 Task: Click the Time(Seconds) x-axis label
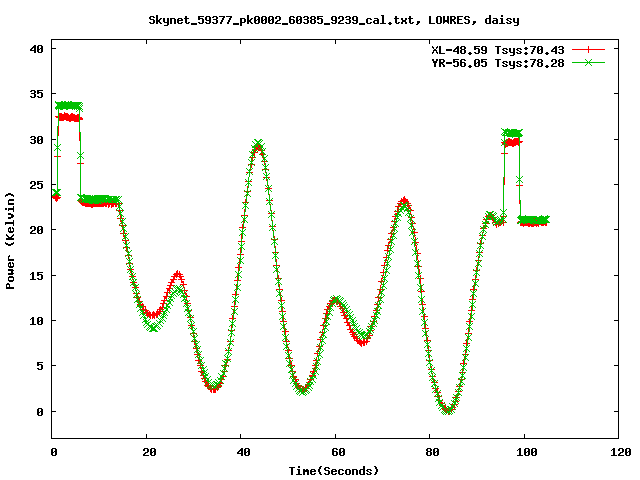(x=334, y=471)
